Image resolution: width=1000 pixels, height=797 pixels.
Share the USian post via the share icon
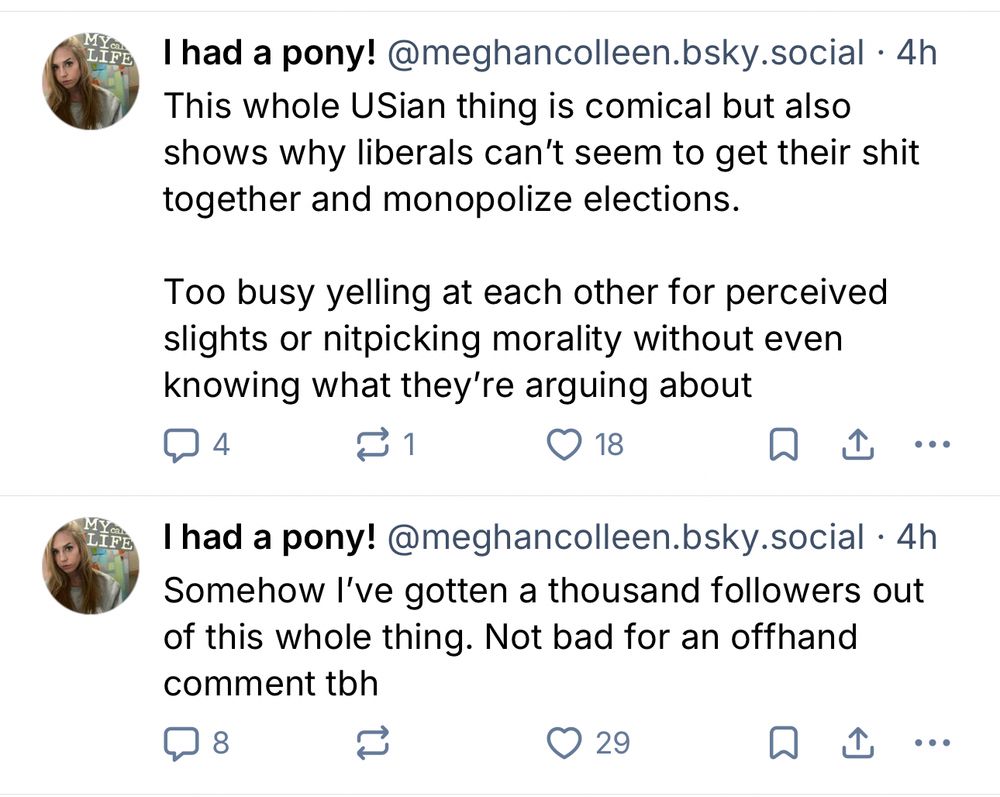click(x=858, y=443)
